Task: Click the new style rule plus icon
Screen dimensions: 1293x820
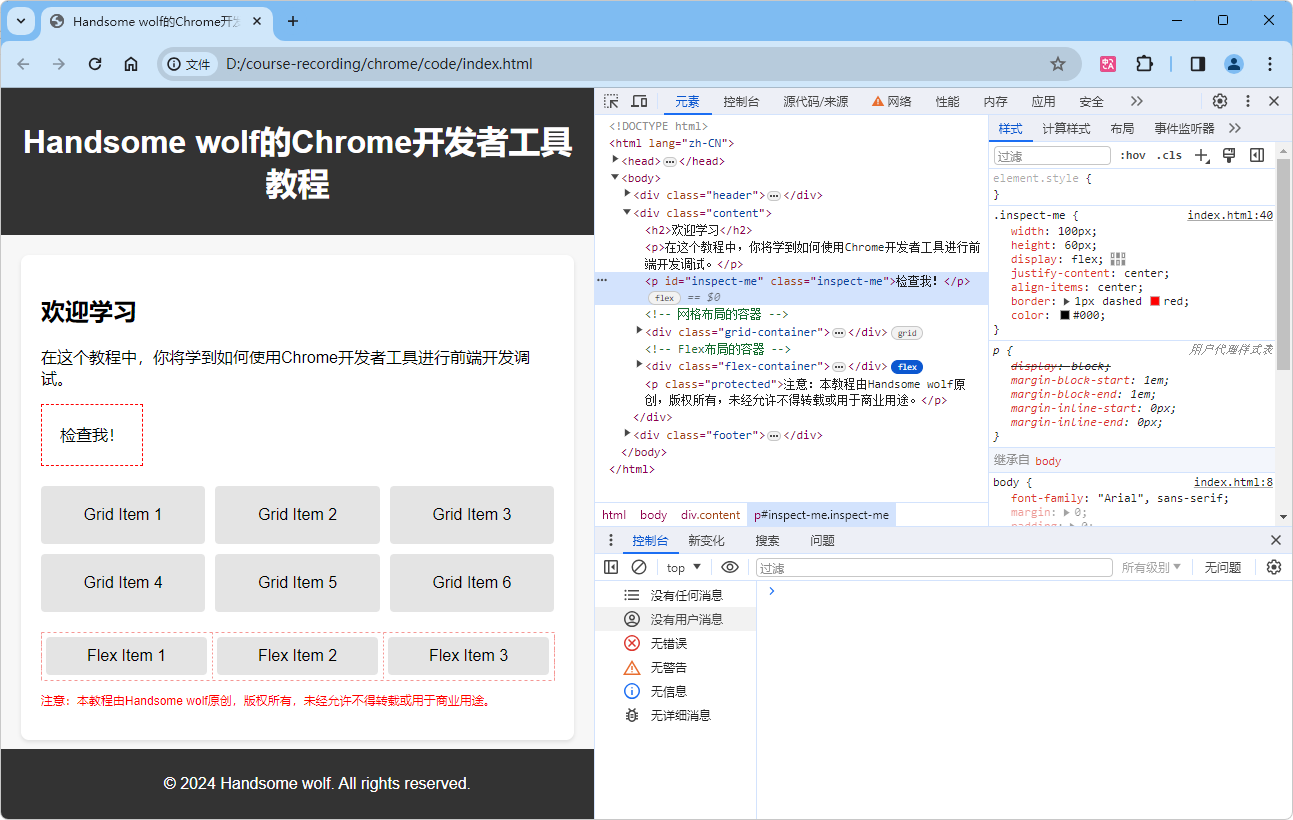Action: pyautogui.click(x=1202, y=155)
